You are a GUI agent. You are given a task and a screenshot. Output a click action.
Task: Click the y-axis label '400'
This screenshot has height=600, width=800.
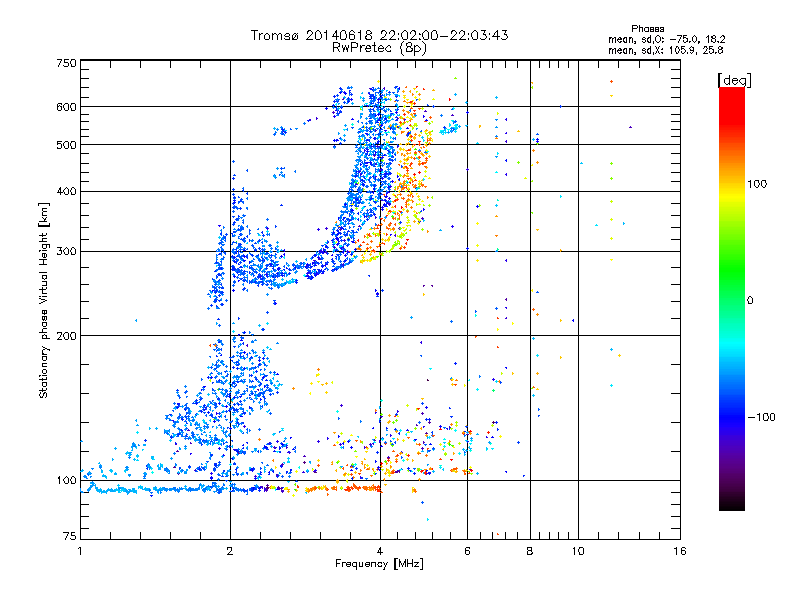coord(66,192)
